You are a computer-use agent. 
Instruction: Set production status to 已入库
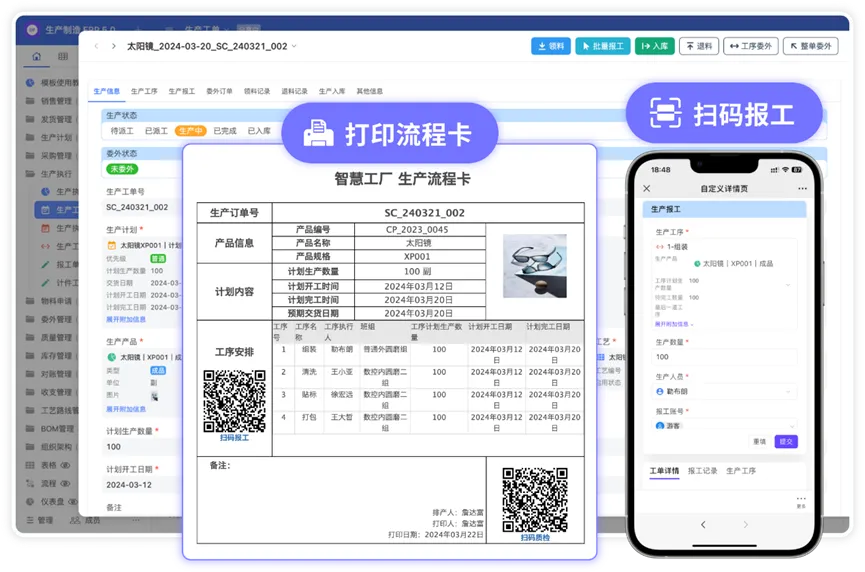point(259,131)
